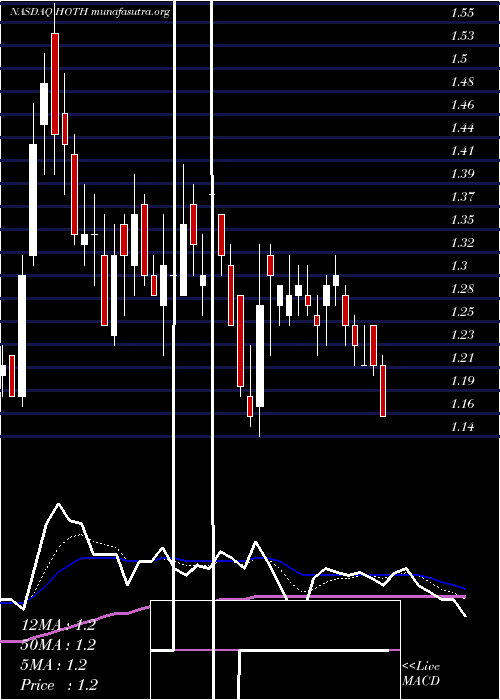Image resolution: width=500 pixels, height=700 pixels.
Task: Click the 5MA : 1.2 readout
Action: pyautogui.click(x=54, y=665)
